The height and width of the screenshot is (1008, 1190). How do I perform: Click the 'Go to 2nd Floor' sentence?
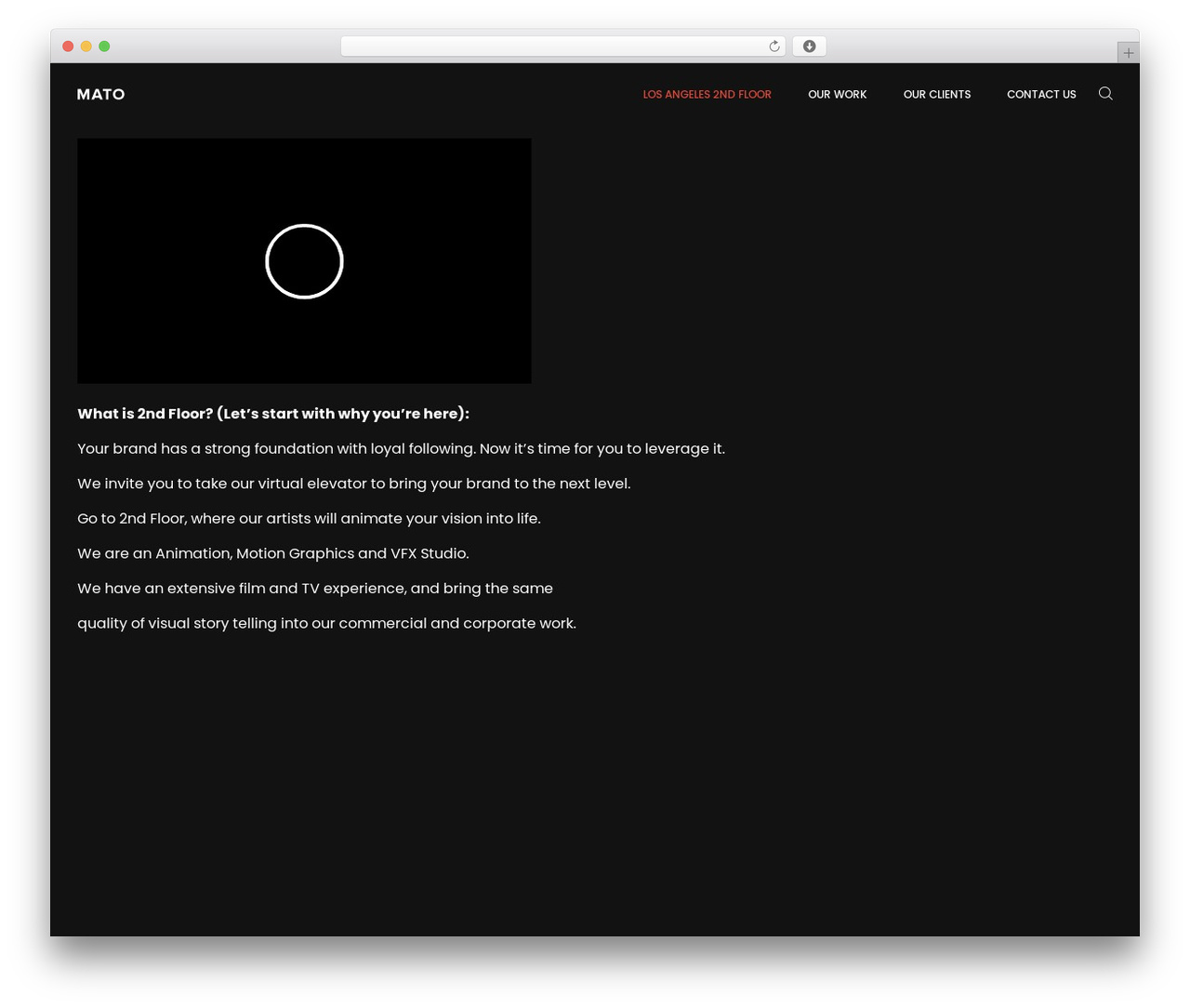(x=309, y=518)
